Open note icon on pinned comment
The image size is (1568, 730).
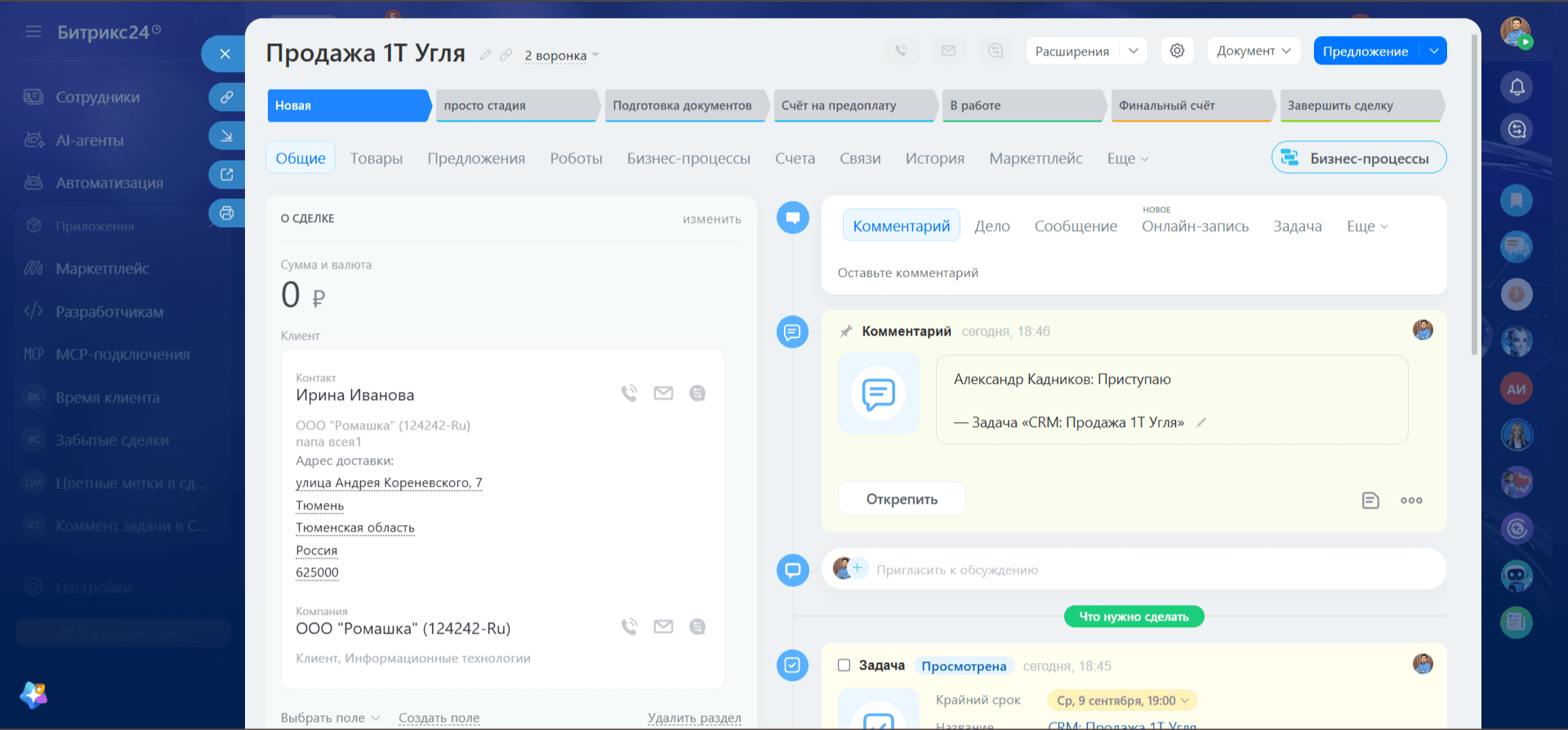tap(1370, 501)
